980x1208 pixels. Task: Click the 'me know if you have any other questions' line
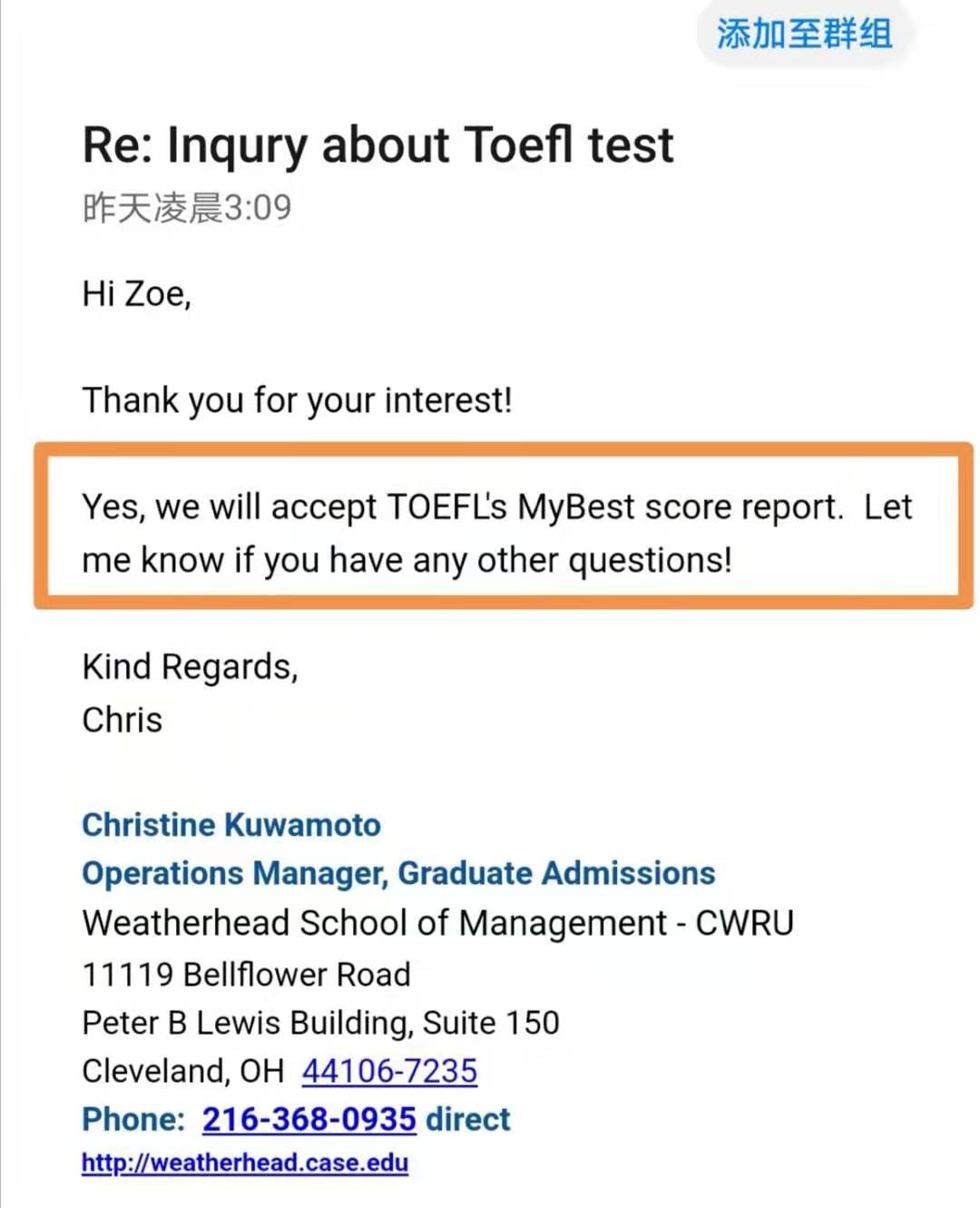pos(407,560)
